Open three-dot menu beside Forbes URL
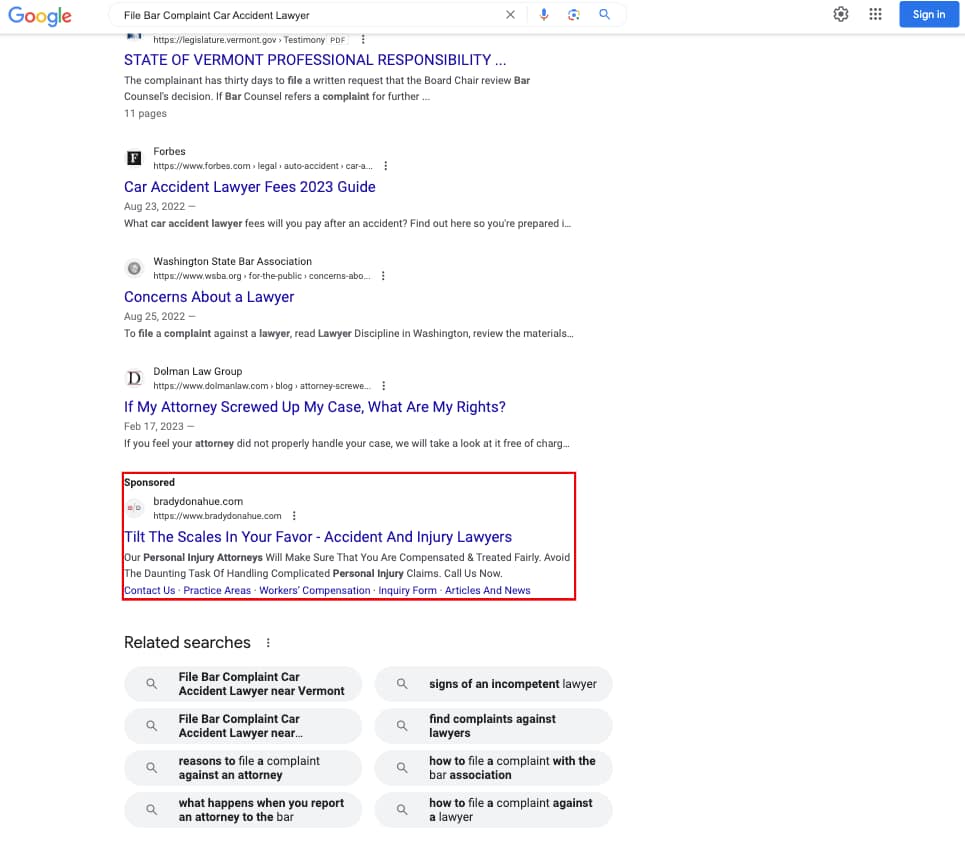Screen dimensions: 965x849 [x=386, y=166]
